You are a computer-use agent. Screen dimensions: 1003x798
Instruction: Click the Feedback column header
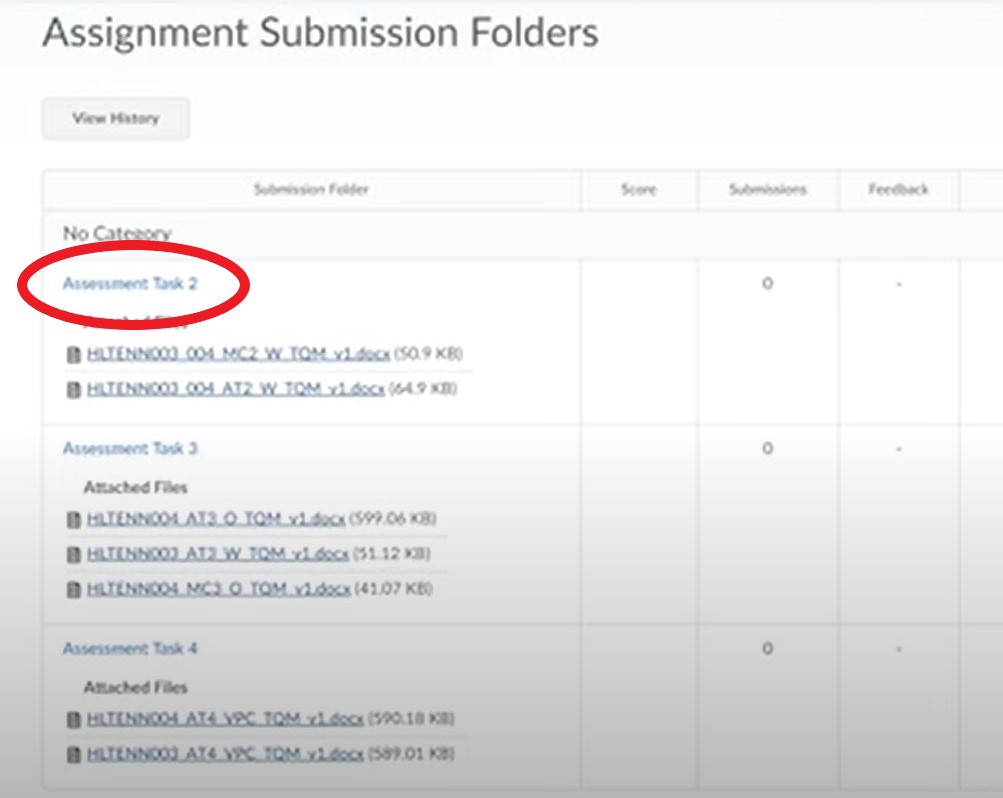coord(899,189)
